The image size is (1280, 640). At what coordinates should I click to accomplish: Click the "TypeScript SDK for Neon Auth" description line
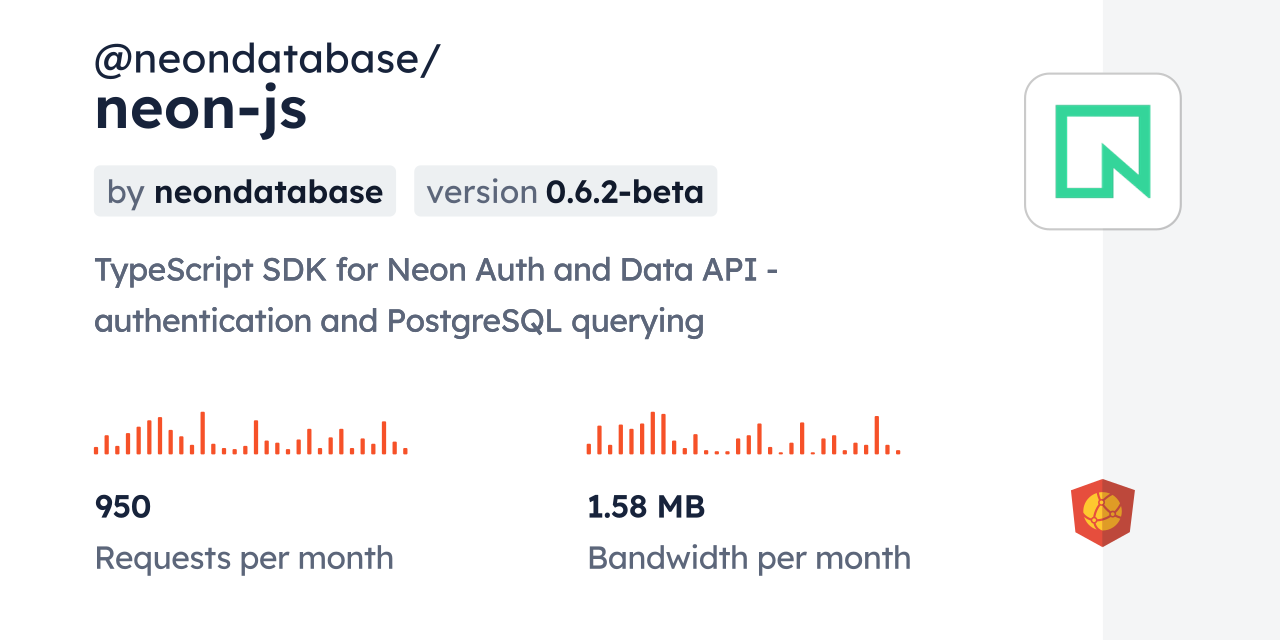coord(436,270)
